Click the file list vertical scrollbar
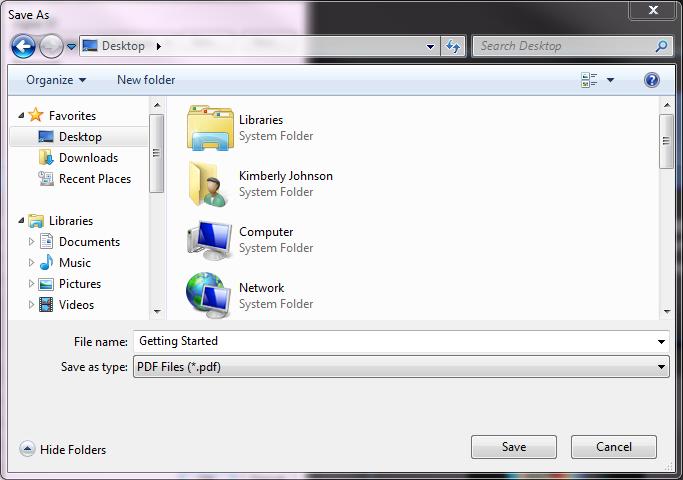 point(666,220)
